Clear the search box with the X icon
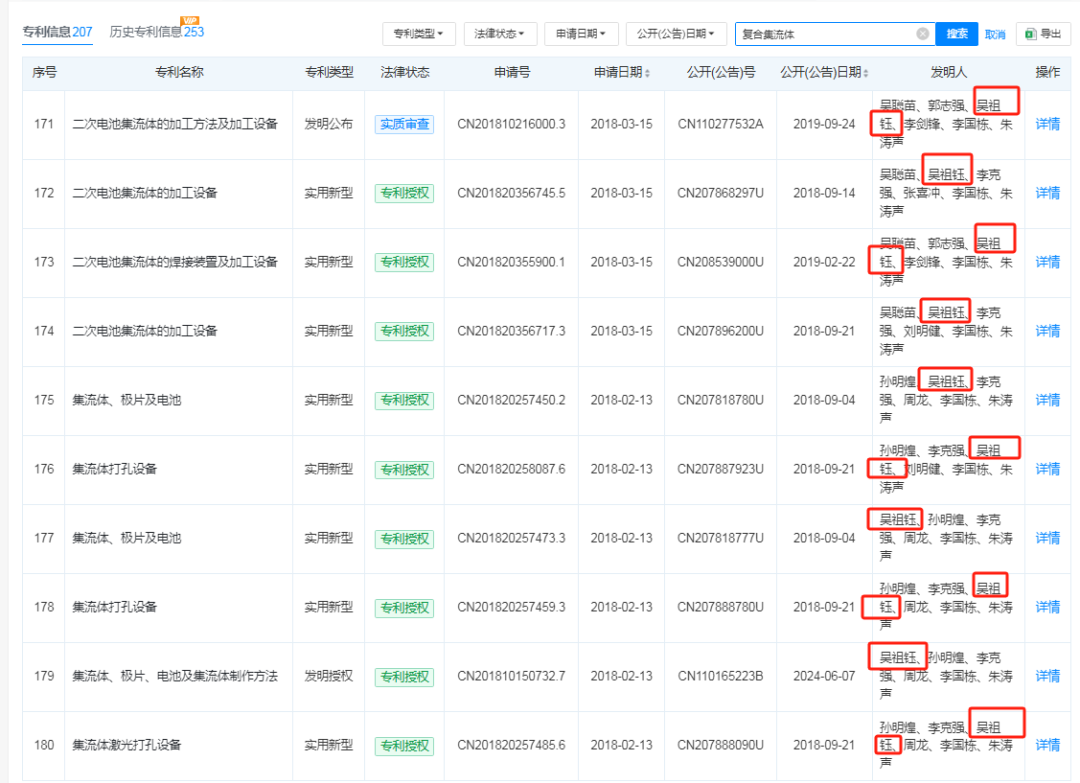 [922, 34]
